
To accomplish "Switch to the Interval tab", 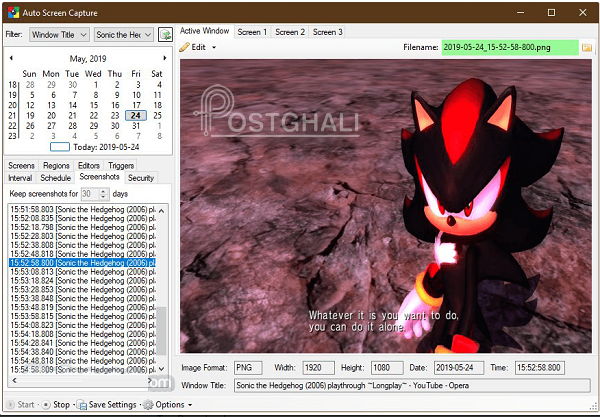I will (x=20, y=178).
